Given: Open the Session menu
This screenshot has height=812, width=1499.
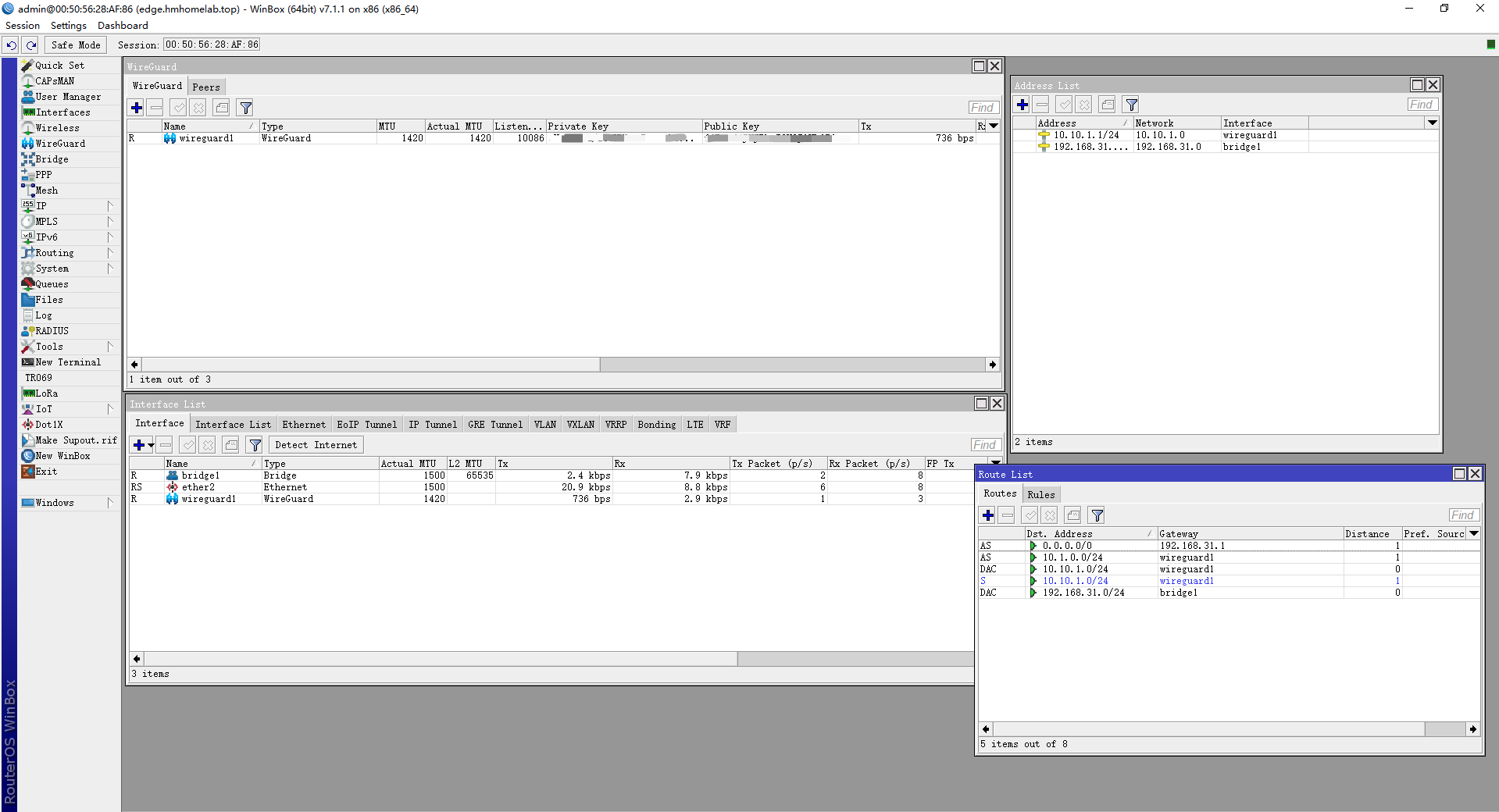Looking at the screenshot, I should pos(23,26).
